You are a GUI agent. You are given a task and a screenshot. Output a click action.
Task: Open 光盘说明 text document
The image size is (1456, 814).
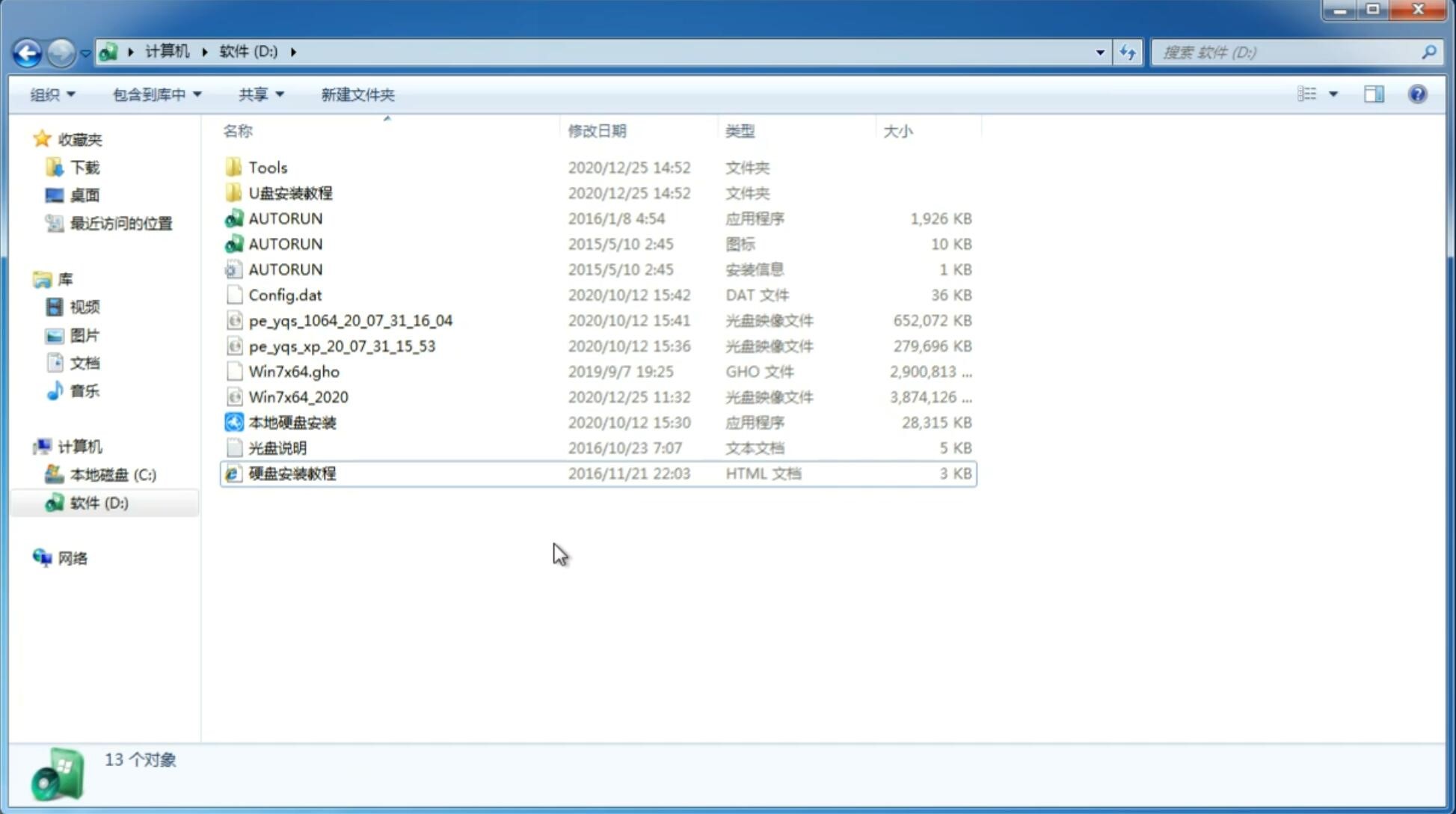click(277, 447)
